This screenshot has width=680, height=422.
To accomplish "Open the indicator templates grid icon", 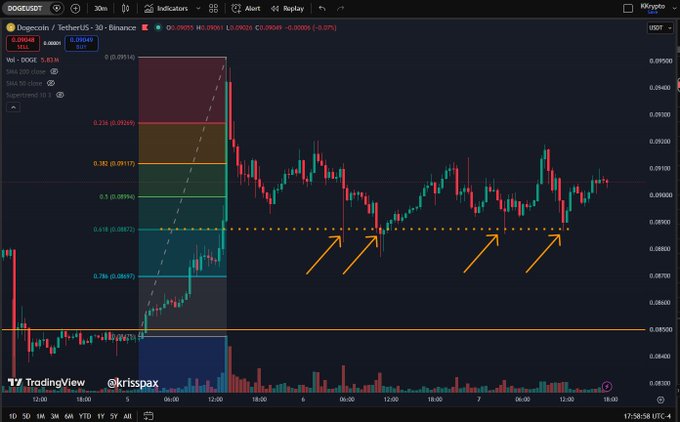I will (x=213, y=8).
